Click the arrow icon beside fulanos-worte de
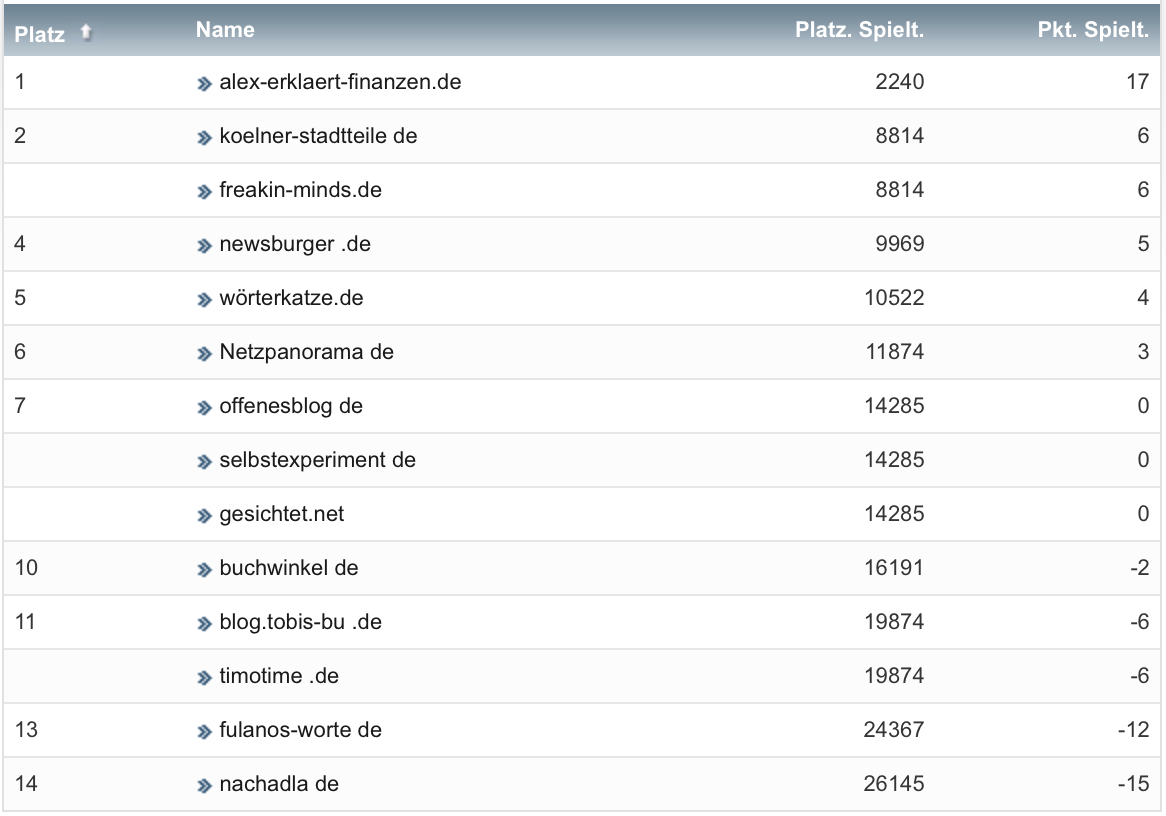The image size is (1166, 816). point(204,731)
